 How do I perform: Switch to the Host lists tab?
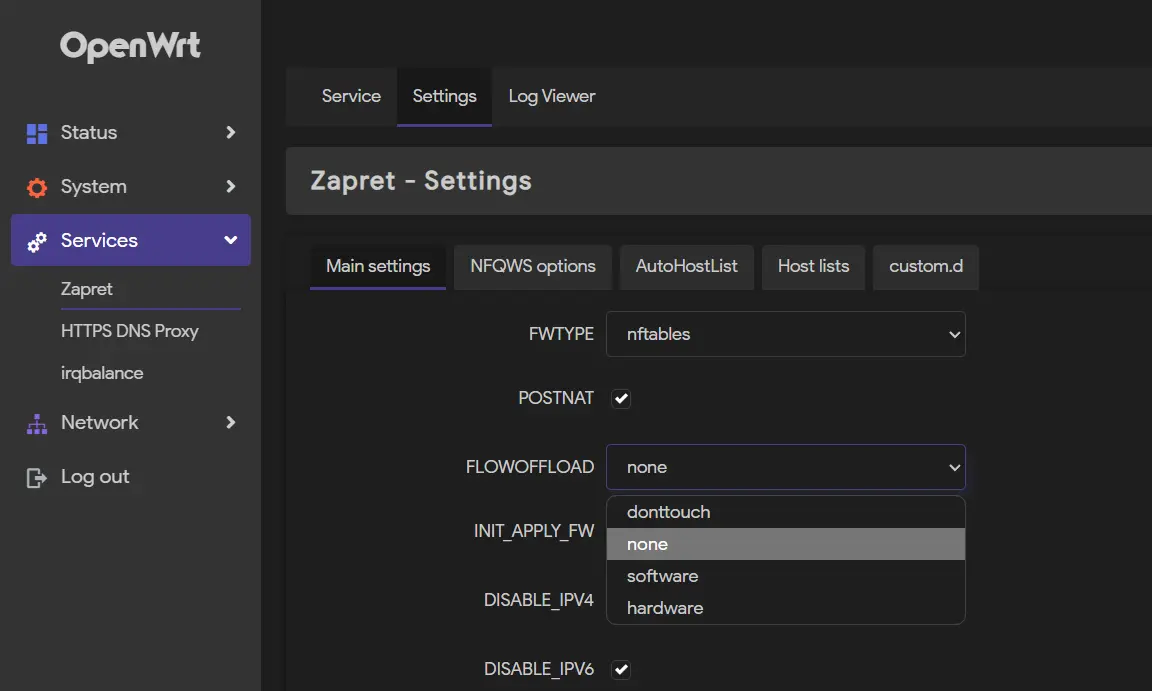click(x=813, y=267)
